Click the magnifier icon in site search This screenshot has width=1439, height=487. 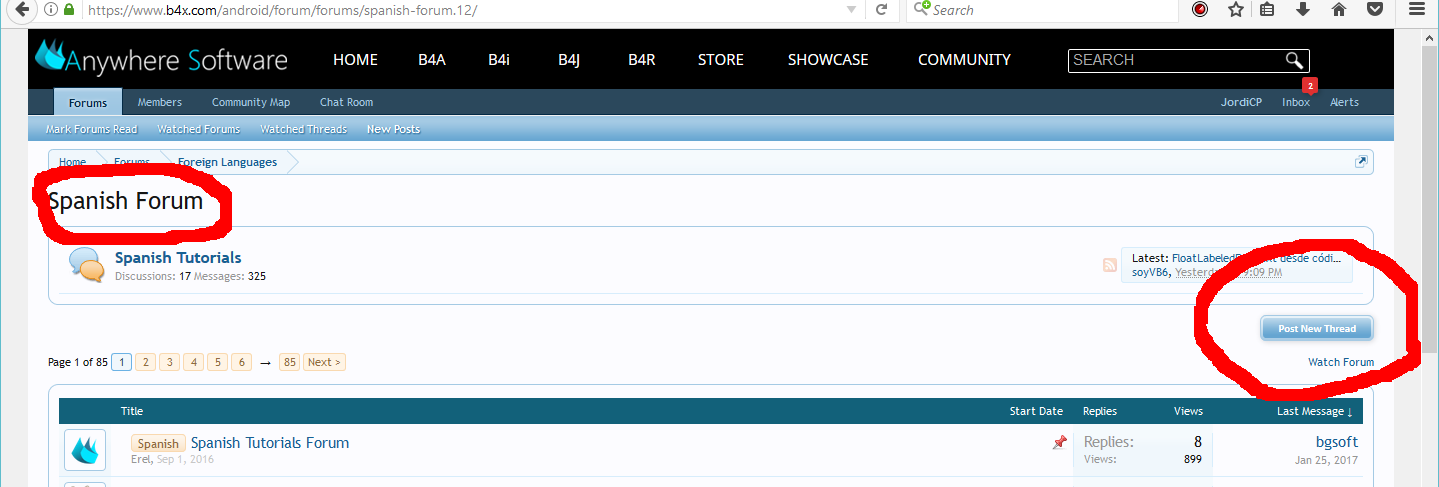coord(1295,60)
